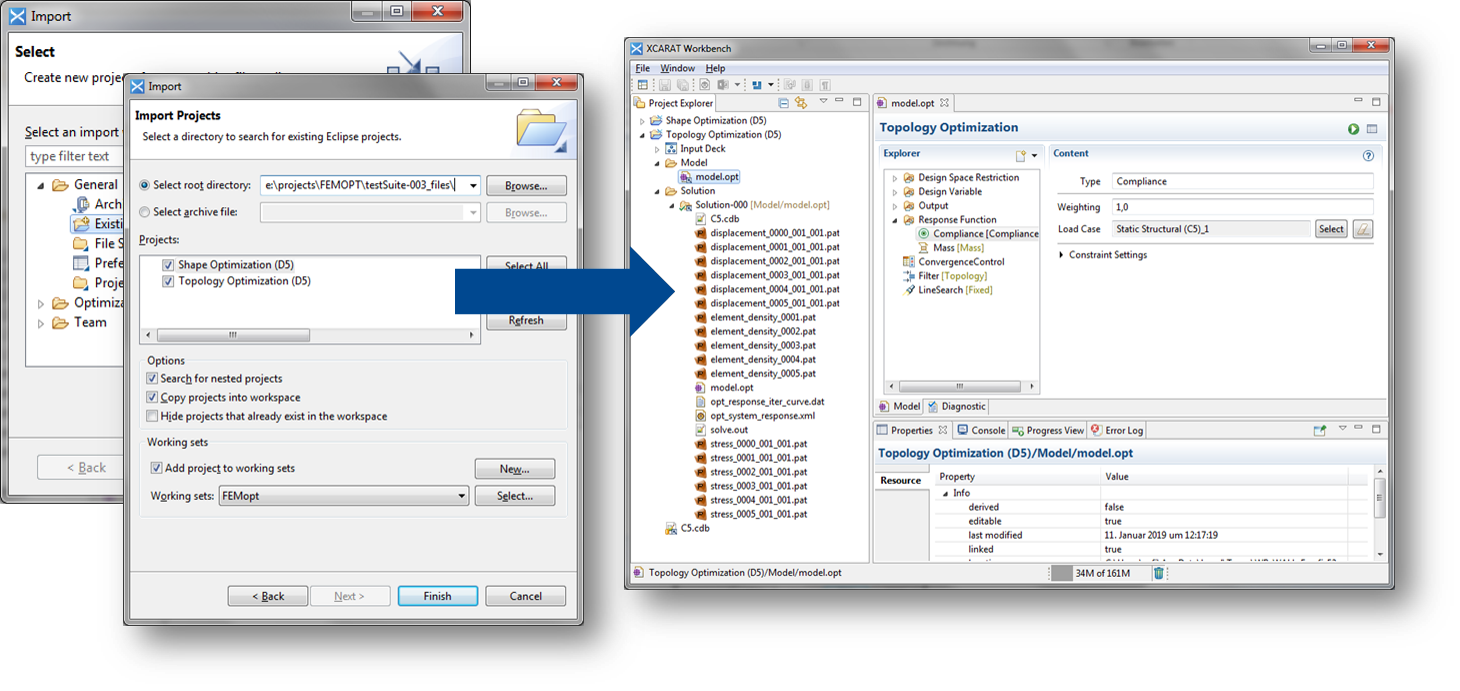Toggle Search for nested projects checkbox

[x=152, y=379]
